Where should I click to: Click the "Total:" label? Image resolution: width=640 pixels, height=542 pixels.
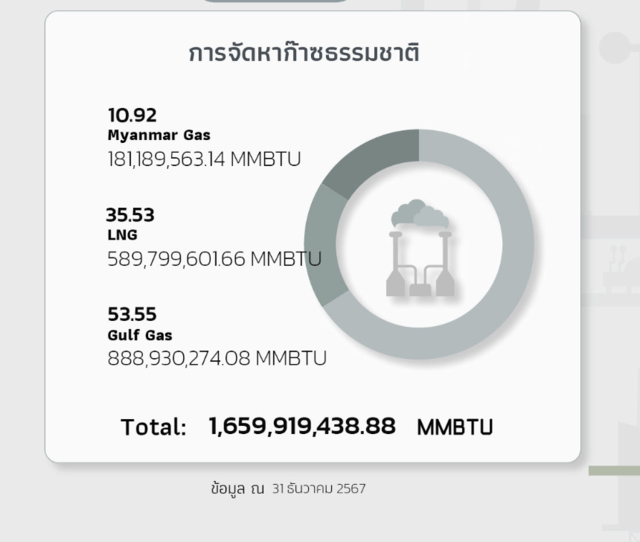(154, 427)
